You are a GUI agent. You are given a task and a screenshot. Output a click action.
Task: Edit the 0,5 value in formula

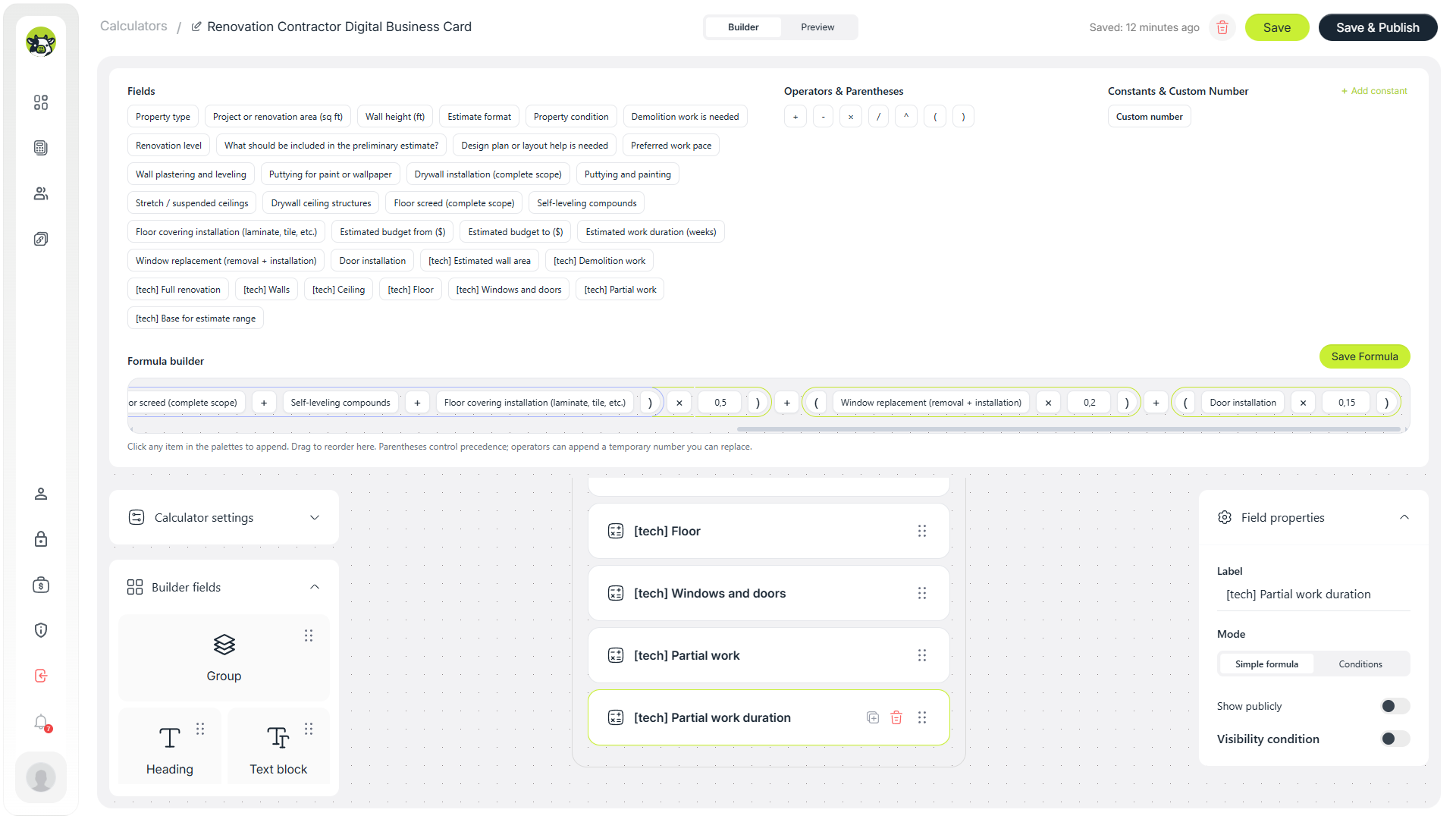pyautogui.click(x=720, y=403)
